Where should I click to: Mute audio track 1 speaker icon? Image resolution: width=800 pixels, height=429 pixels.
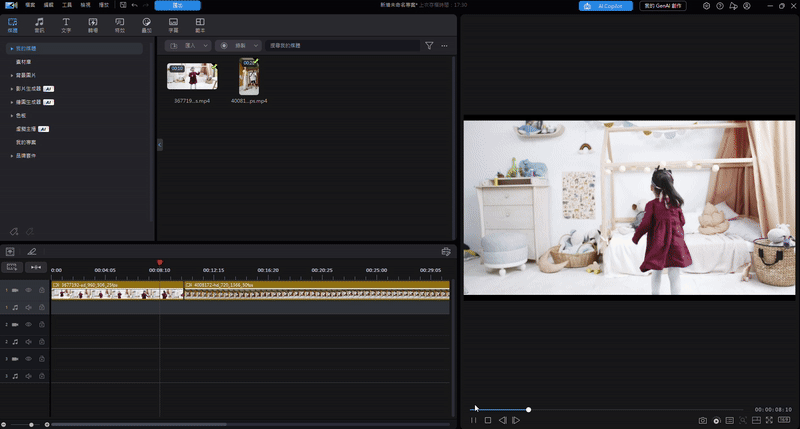(29, 307)
